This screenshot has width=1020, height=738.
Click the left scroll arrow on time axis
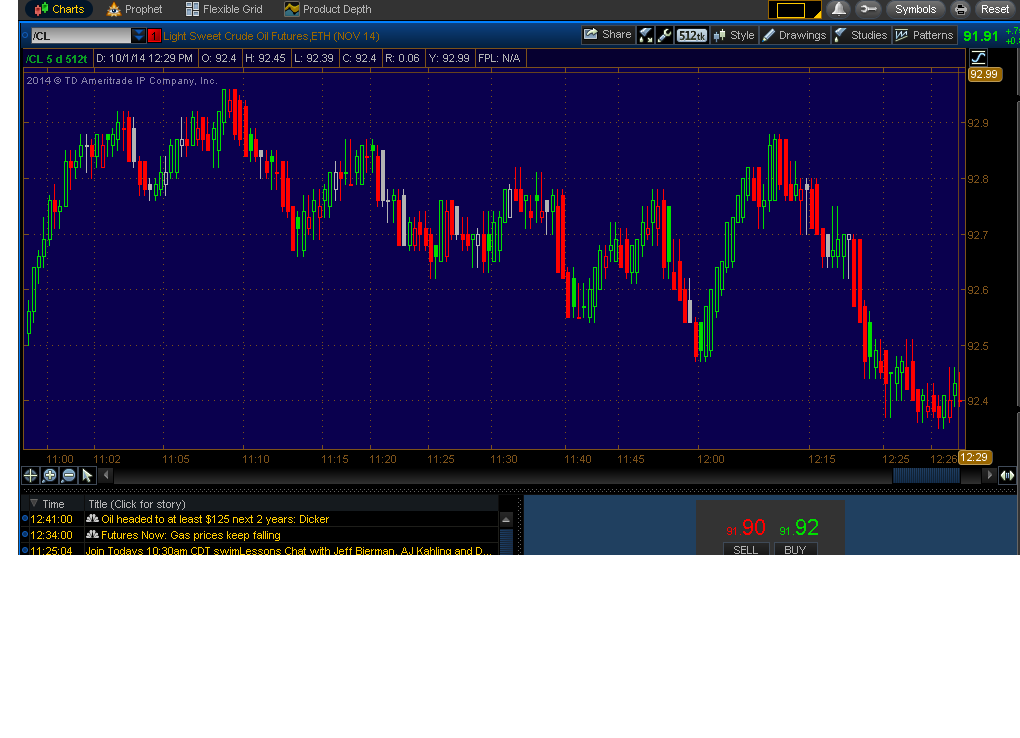(x=107, y=475)
